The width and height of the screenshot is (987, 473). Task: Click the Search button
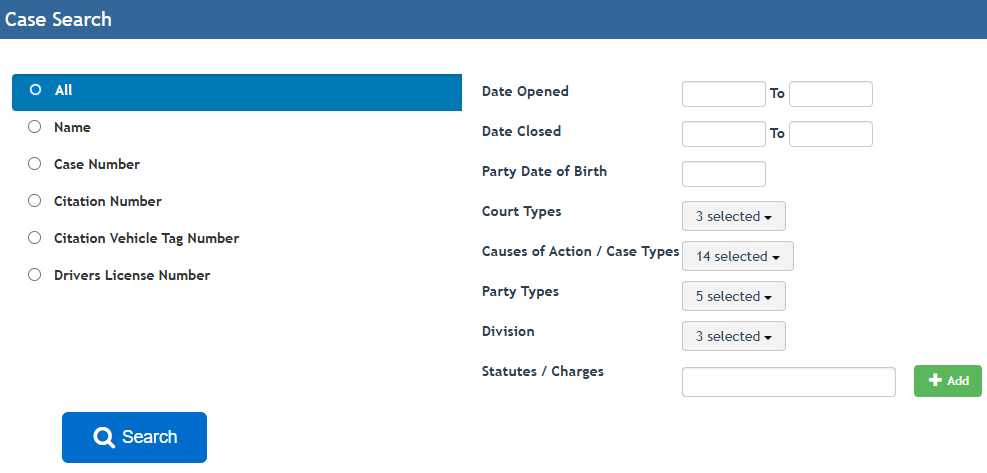134,437
